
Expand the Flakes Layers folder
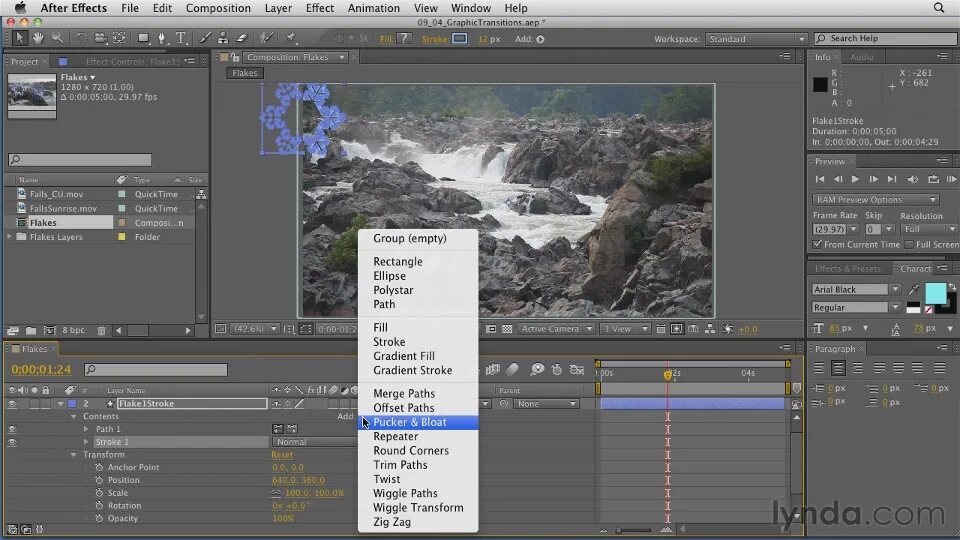tap(10, 237)
